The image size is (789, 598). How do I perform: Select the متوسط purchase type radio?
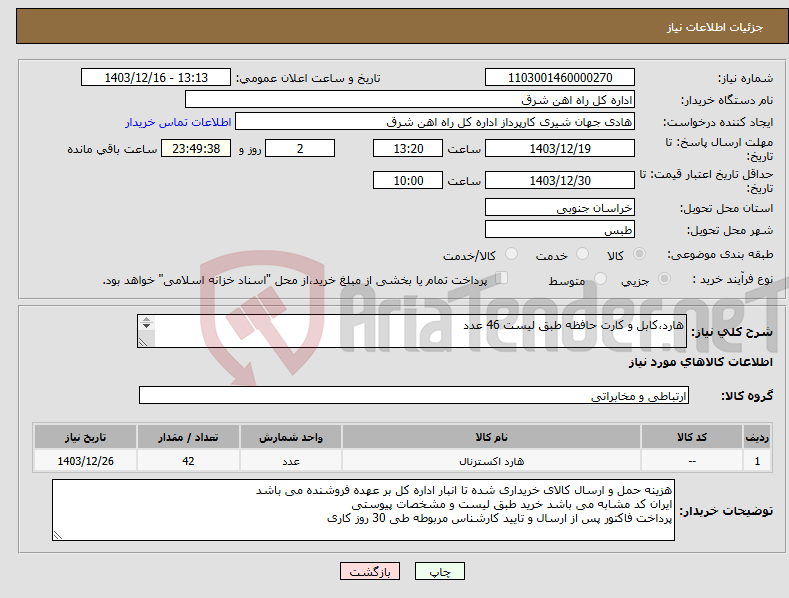600,278
